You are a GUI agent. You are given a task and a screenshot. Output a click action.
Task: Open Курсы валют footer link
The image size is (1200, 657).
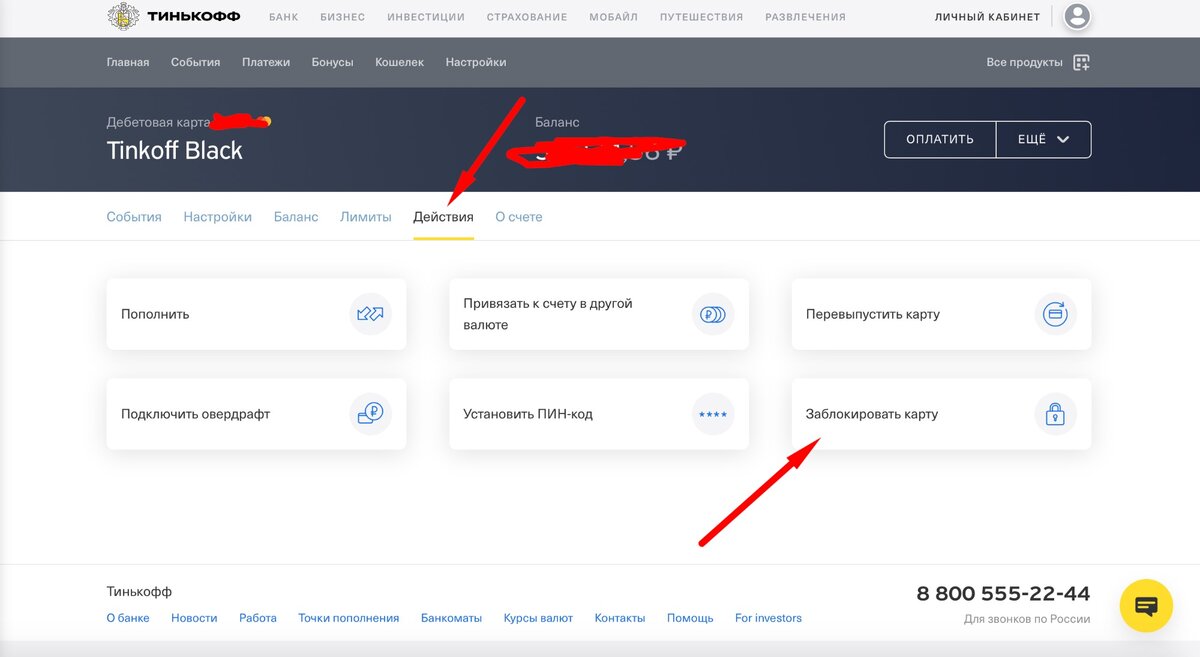(x=538, y=618)
